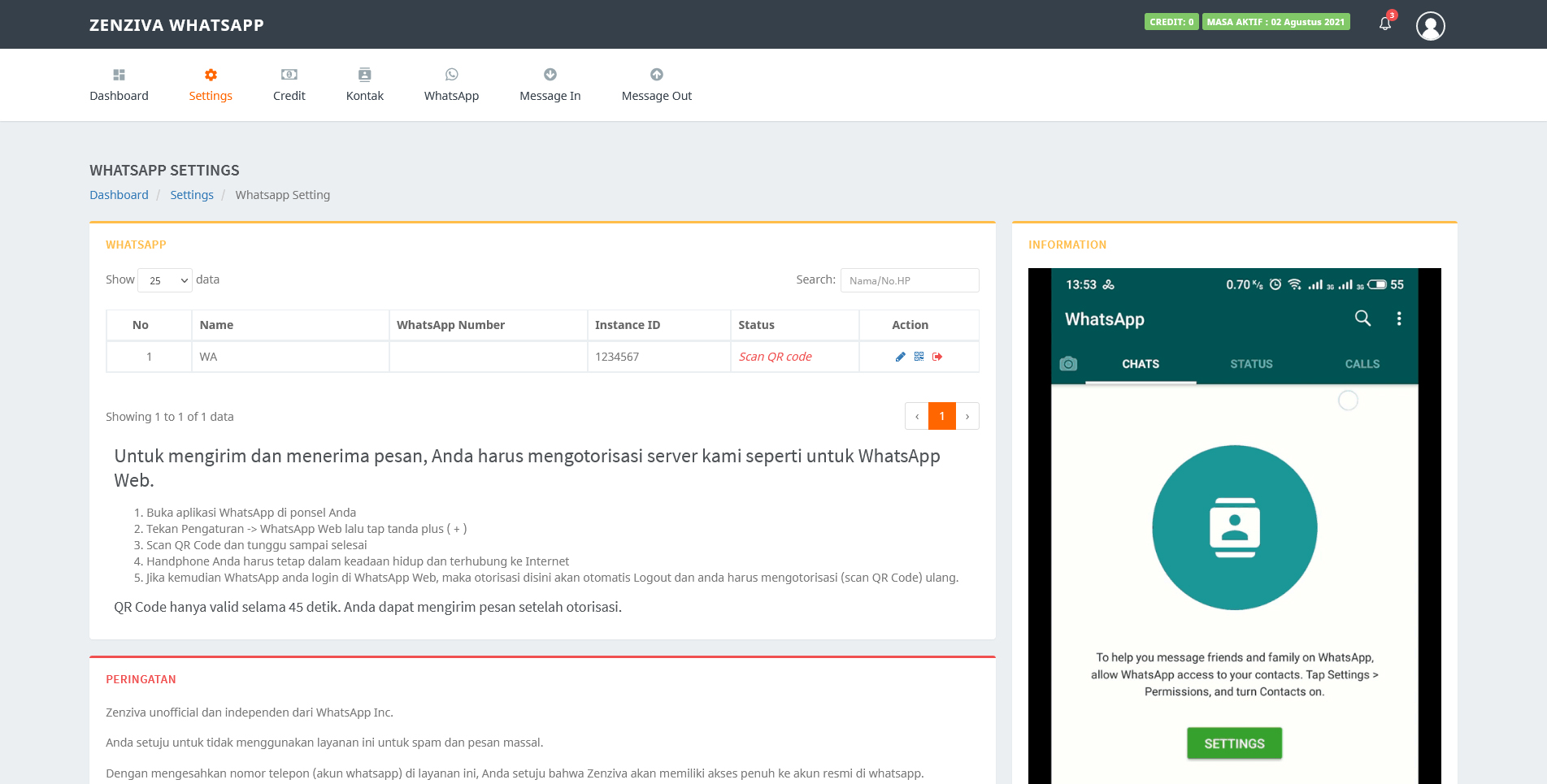Select the STATUS tab in phone screenshot
The height and width of the screenshot is (784, 1547).
click(x=1251, y=364)
